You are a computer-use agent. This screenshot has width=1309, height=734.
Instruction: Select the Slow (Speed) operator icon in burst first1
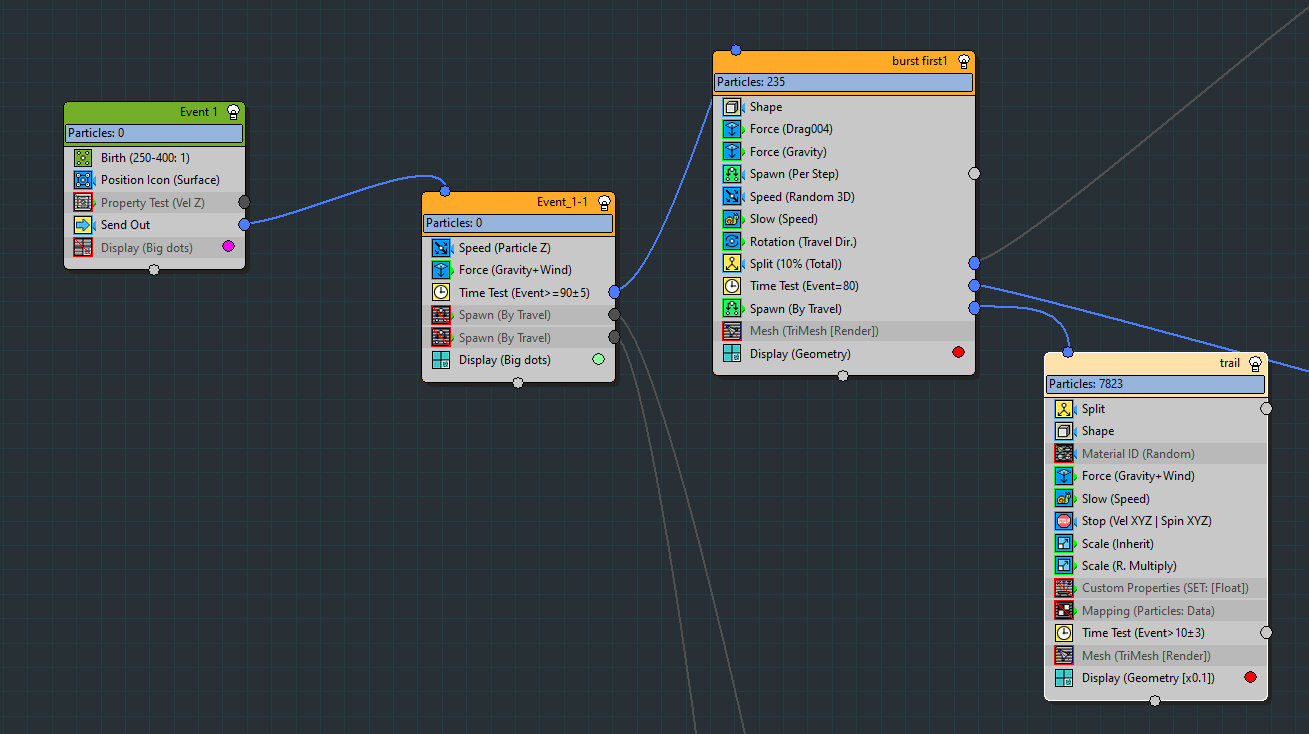click(x=732, y=219)
